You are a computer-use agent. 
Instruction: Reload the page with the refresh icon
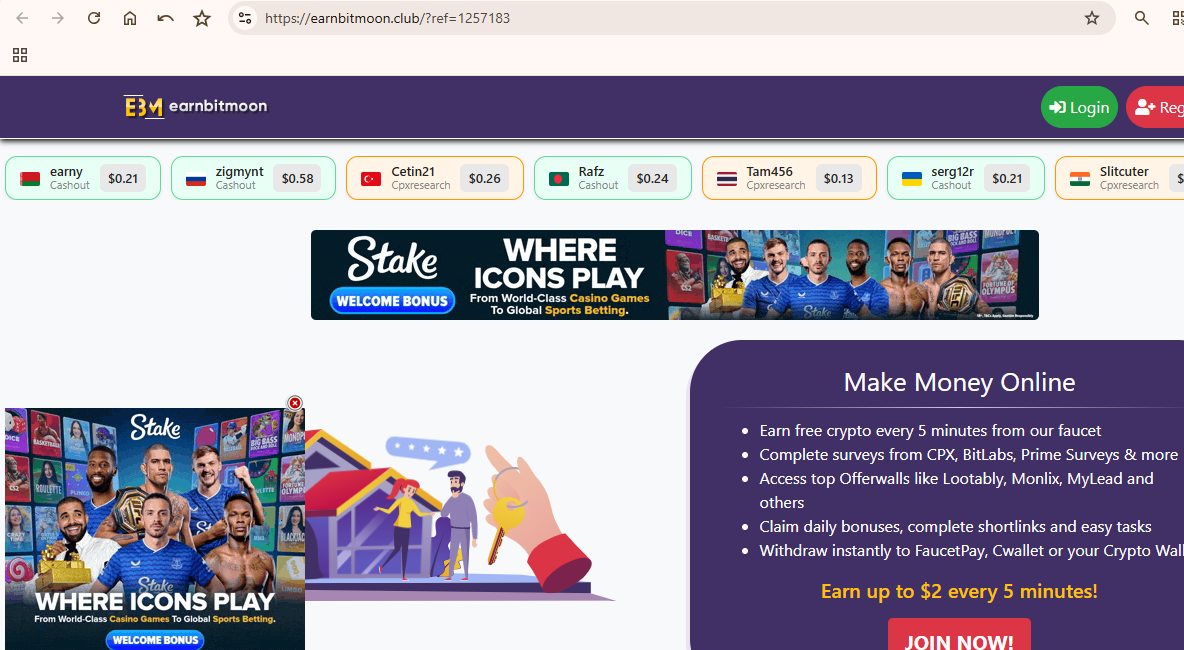pyautogui.click(x=94, y=18)
